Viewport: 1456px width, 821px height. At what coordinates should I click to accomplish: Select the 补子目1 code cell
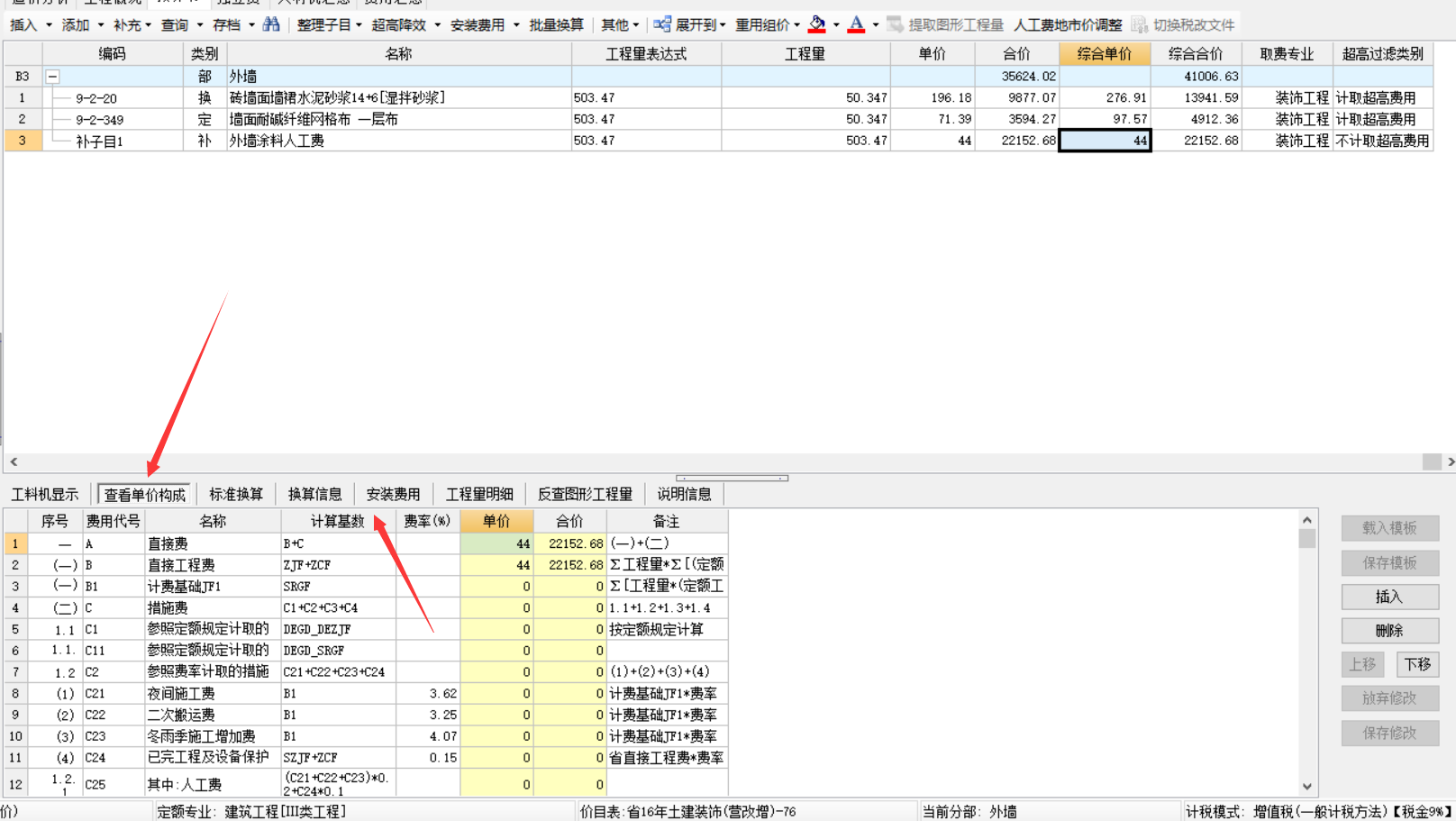click(x=113, y=141)
